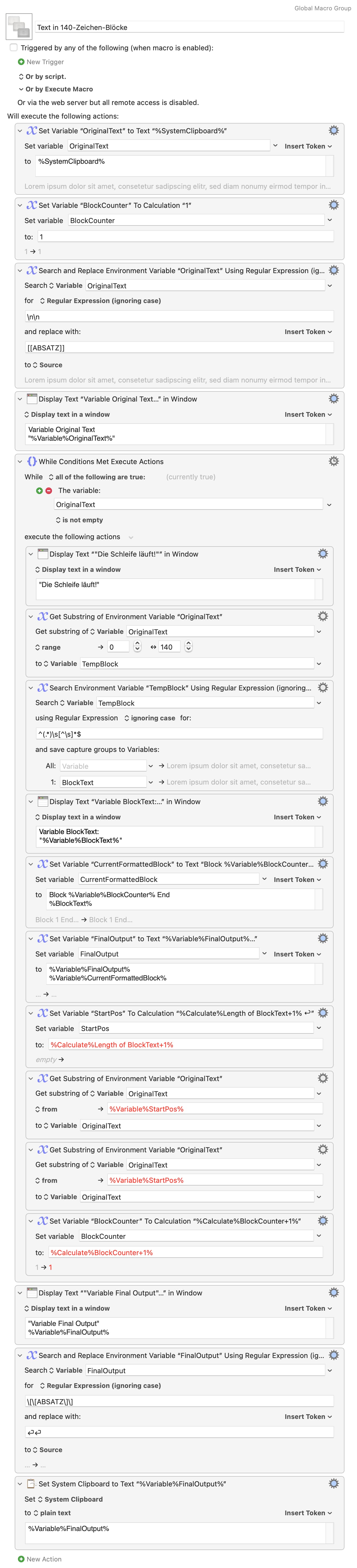Open gear menu for While Conditions Met action

click(x=333, y=461)
